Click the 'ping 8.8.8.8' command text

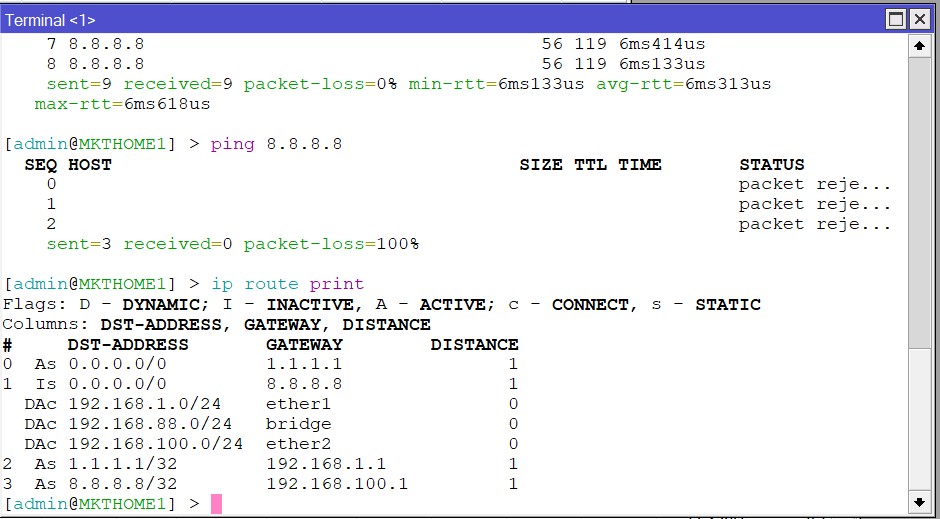point(276,144)
